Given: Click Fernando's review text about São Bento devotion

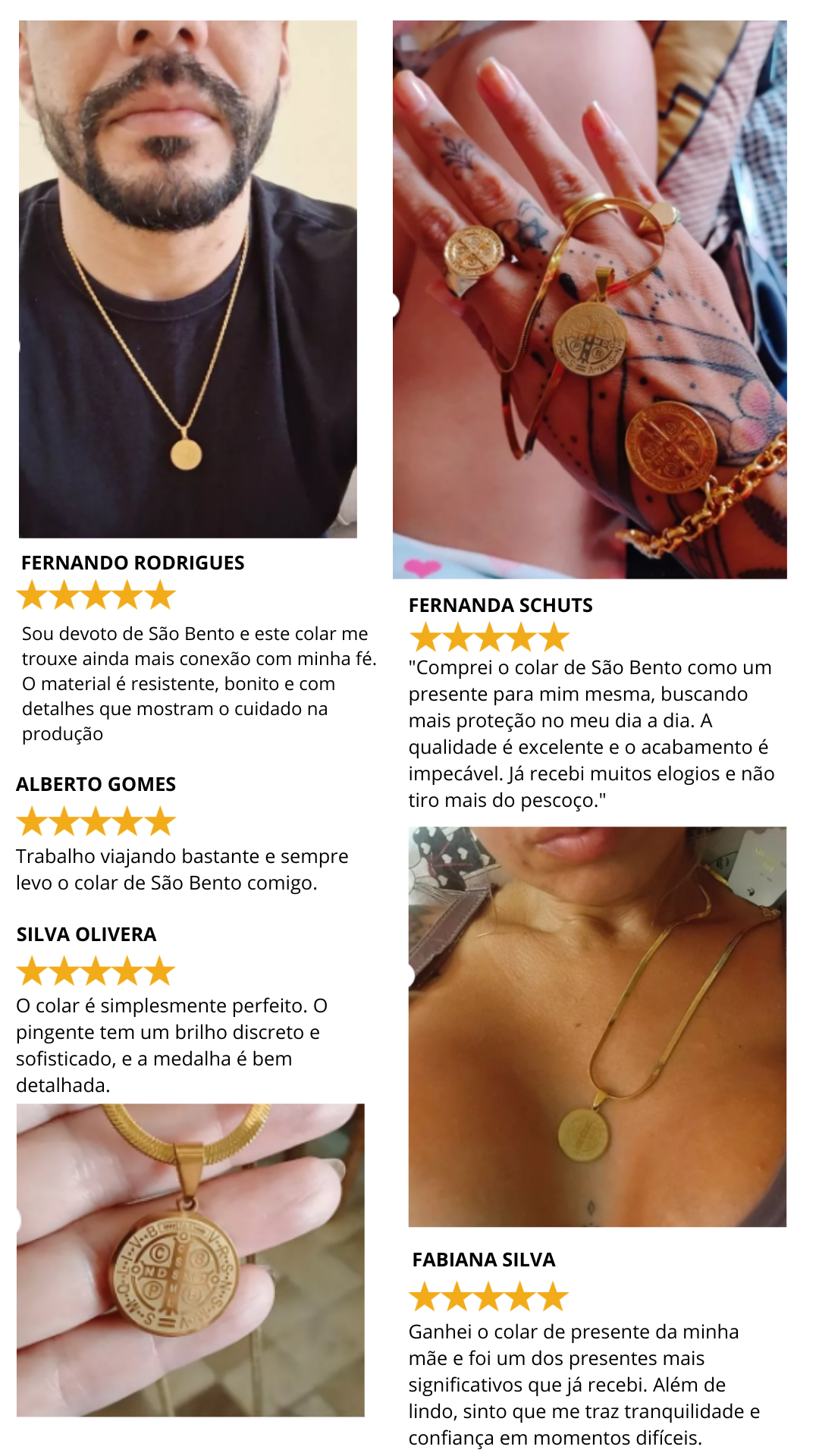Looking at the screenshot, I should click(x=199, y=683).
